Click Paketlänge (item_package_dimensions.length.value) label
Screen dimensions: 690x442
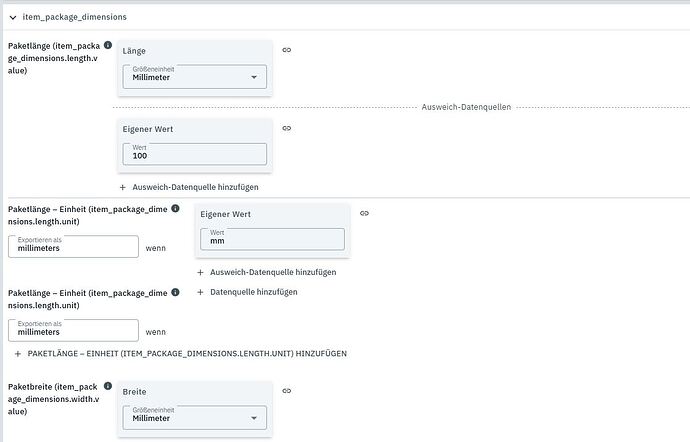click(x=54, y=58)
